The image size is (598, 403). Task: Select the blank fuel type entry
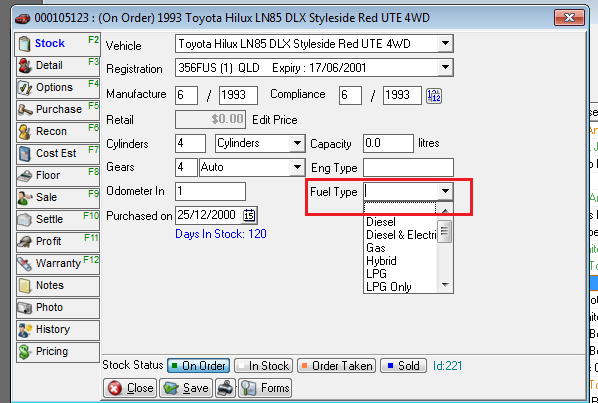point(400,209)
